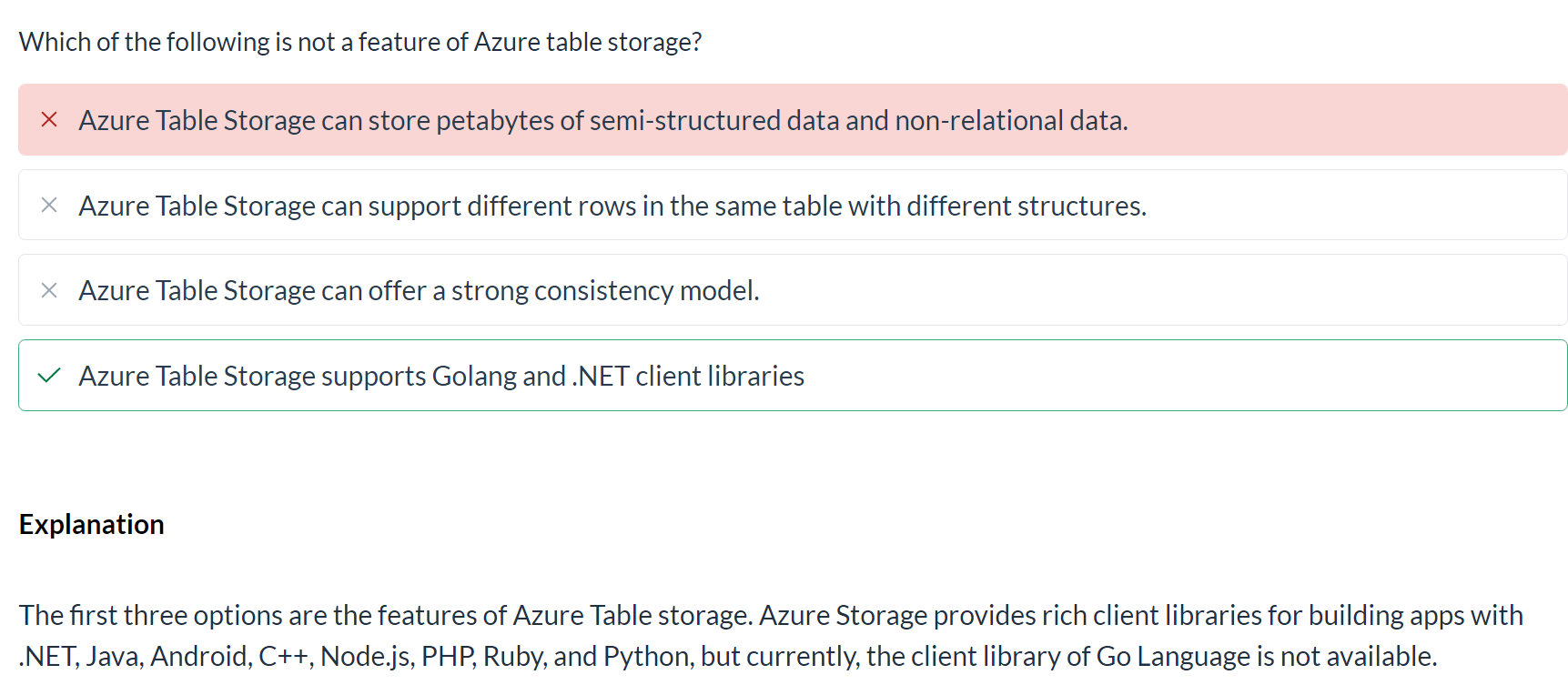Image resolution: width=1568 pixels, height=695 pixels.
Task: Click 'client libraries' in the green-bordered answer
Action: [x=720, y=377]
